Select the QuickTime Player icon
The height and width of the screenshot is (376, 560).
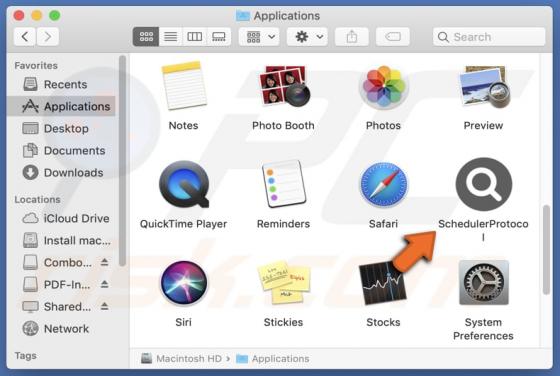[x=184, y=184]
